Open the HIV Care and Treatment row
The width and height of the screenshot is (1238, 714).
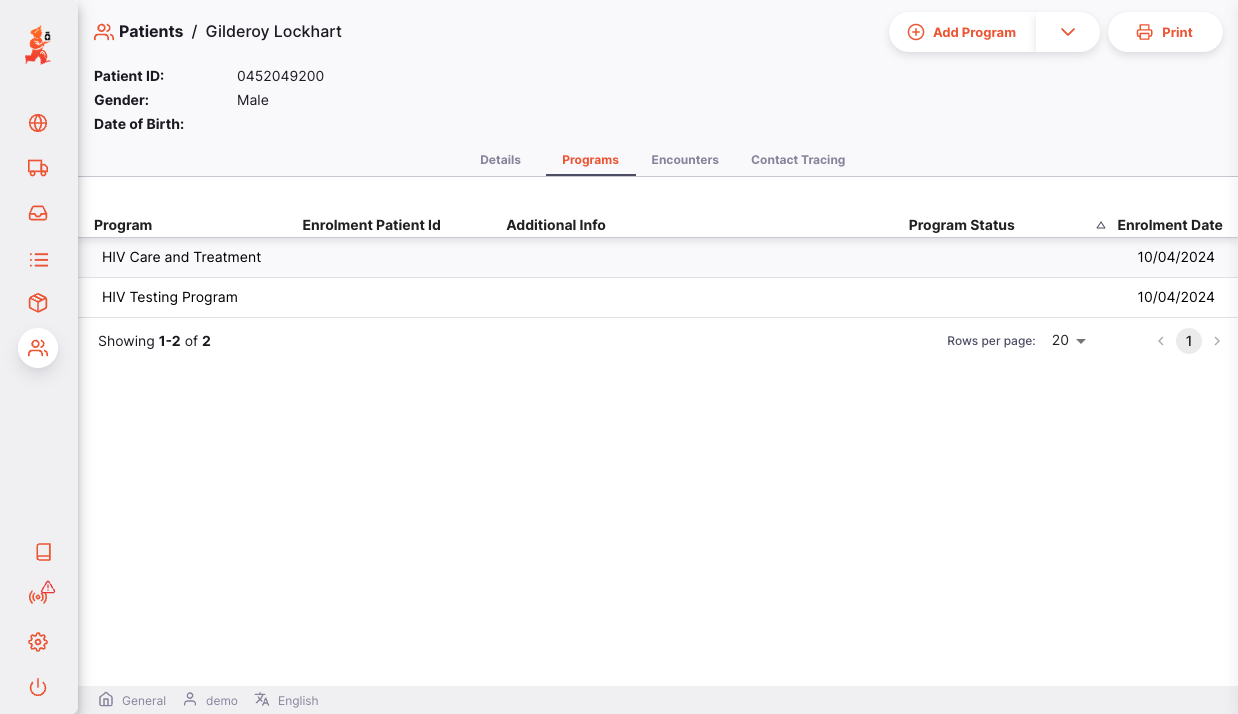pyautogui.click(x=181, y=257)
